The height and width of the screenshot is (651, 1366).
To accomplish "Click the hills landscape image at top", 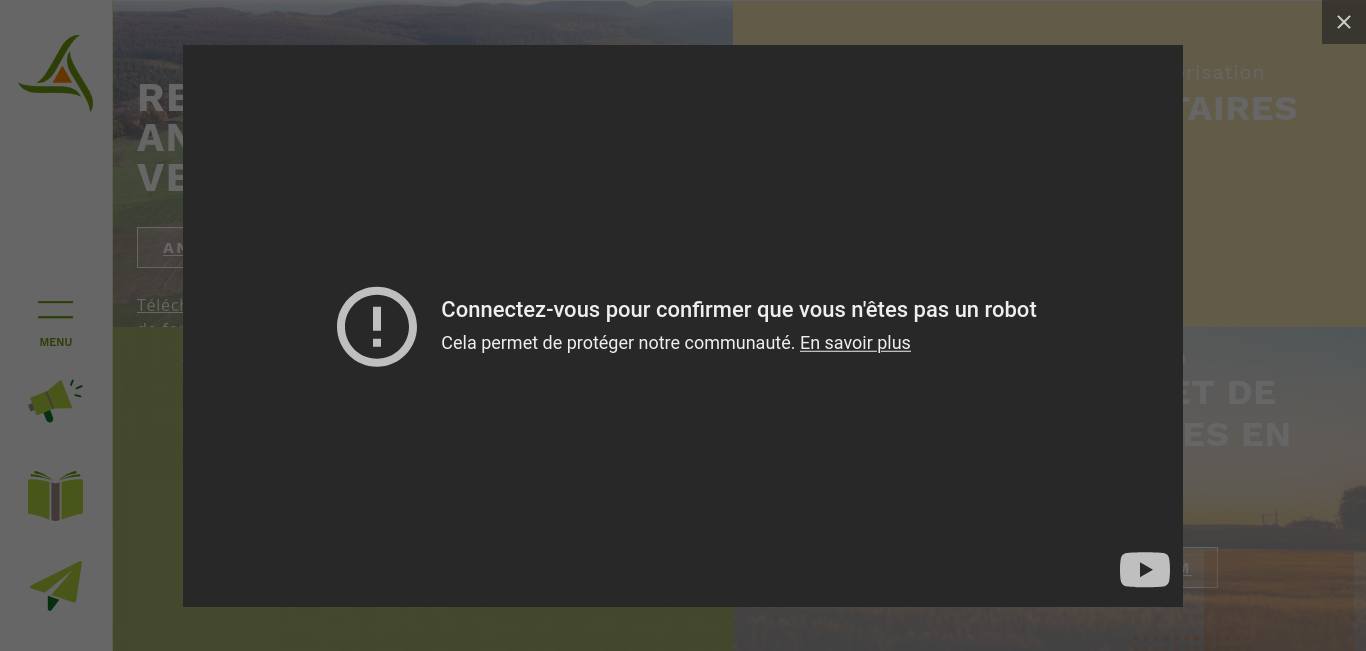I will (423, 22).
